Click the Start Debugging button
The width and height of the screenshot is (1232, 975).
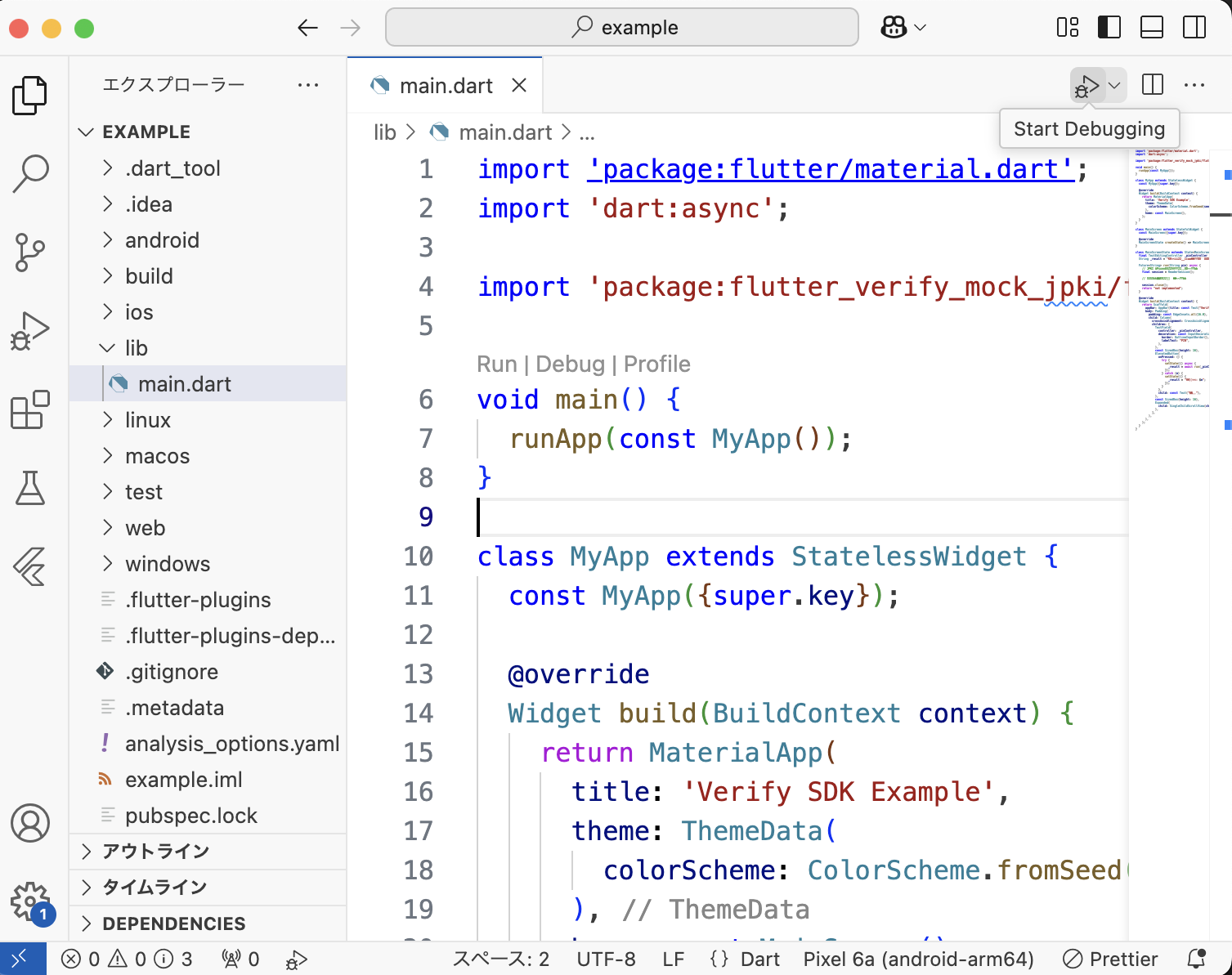[x=1086, y=85]
